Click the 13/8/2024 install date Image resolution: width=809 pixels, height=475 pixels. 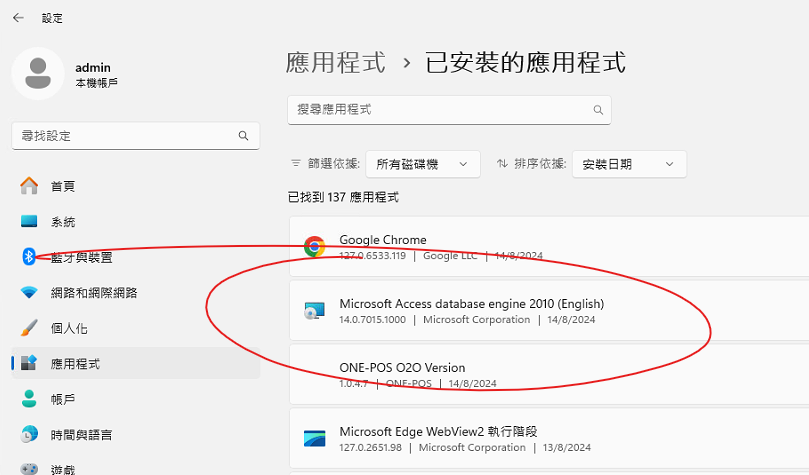coord(567,448)
